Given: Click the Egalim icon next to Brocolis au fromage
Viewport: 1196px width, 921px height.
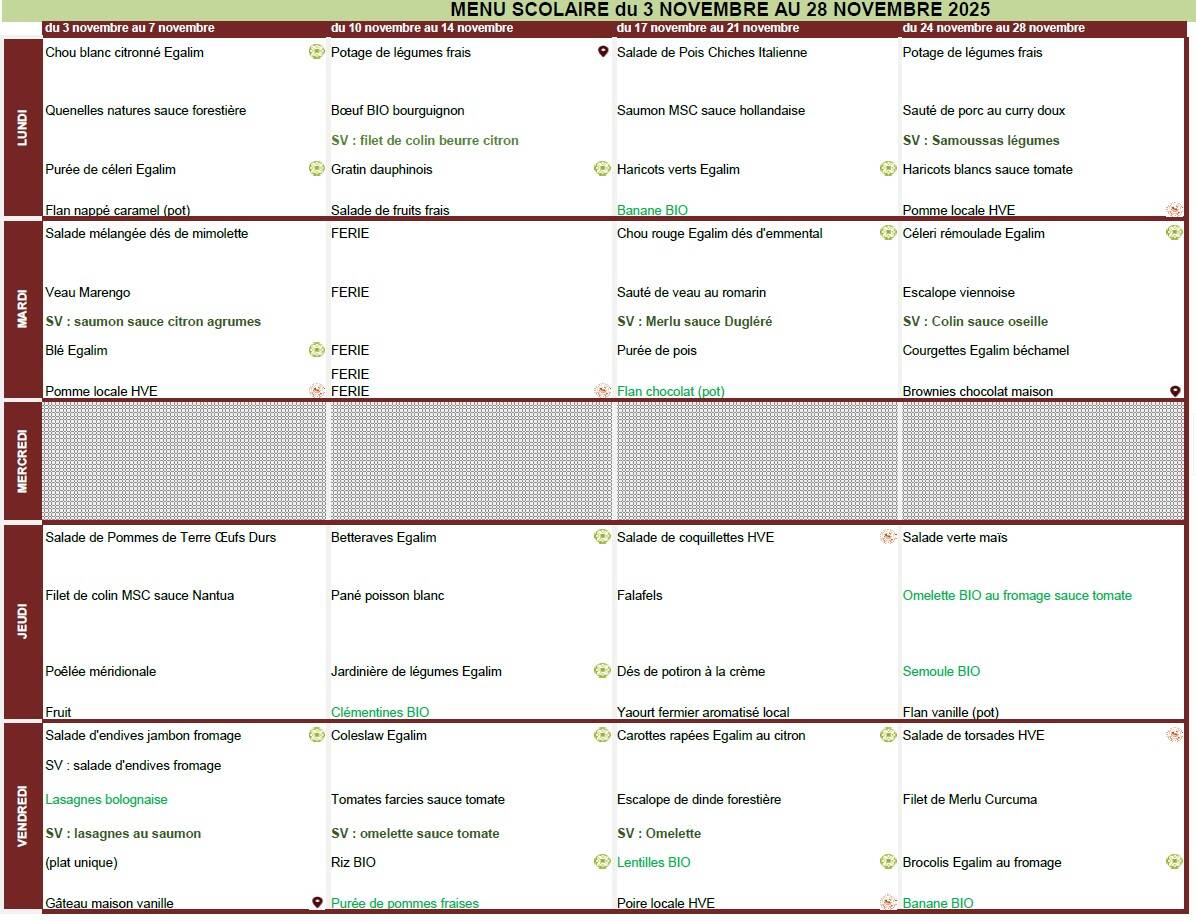Looking at the screenshot, I should pyautogui.click(x=1174, y=862).
